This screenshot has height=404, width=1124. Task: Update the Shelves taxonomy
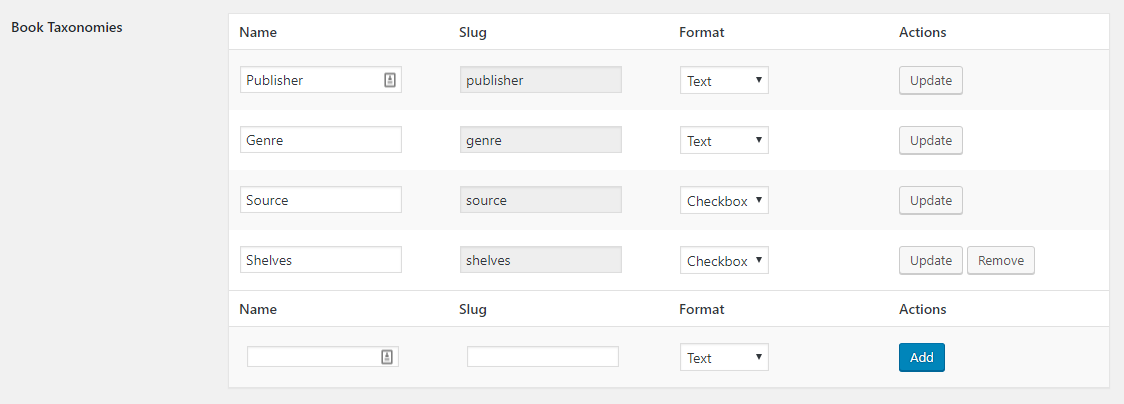tap(930, 261)
